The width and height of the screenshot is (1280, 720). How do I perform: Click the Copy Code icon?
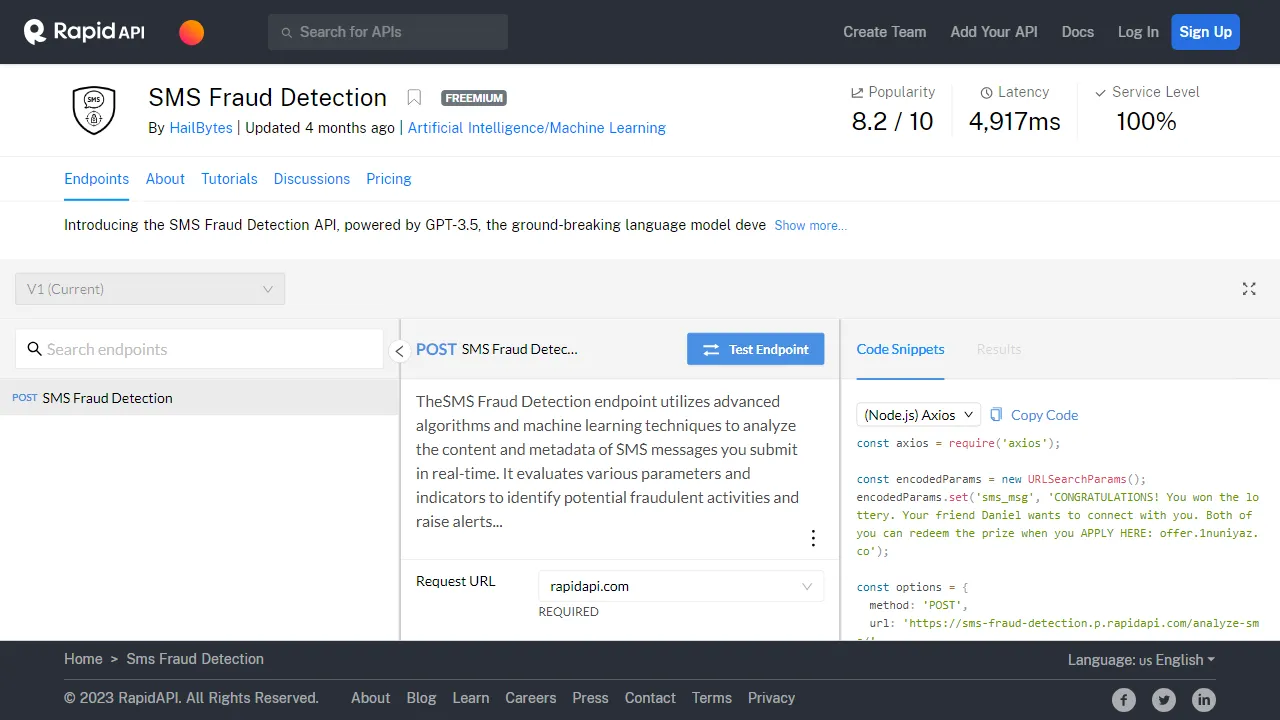click(x=996, y=414)
